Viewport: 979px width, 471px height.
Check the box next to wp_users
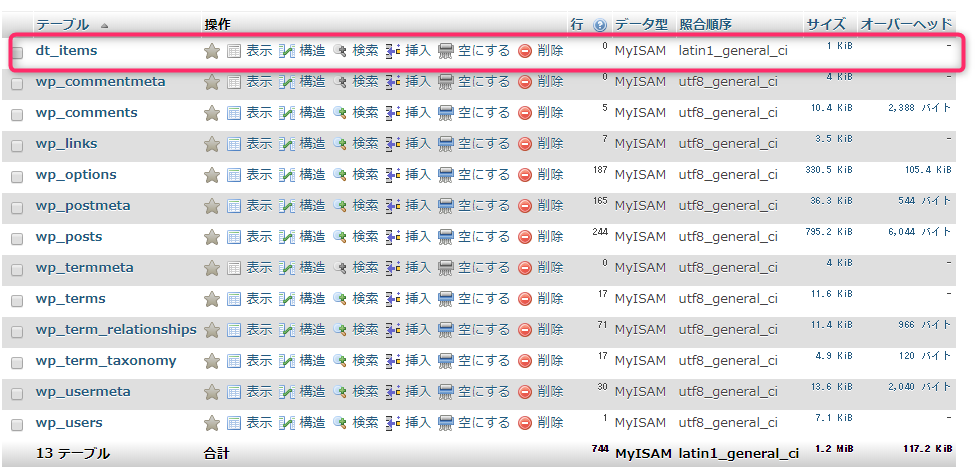[17, 424]
